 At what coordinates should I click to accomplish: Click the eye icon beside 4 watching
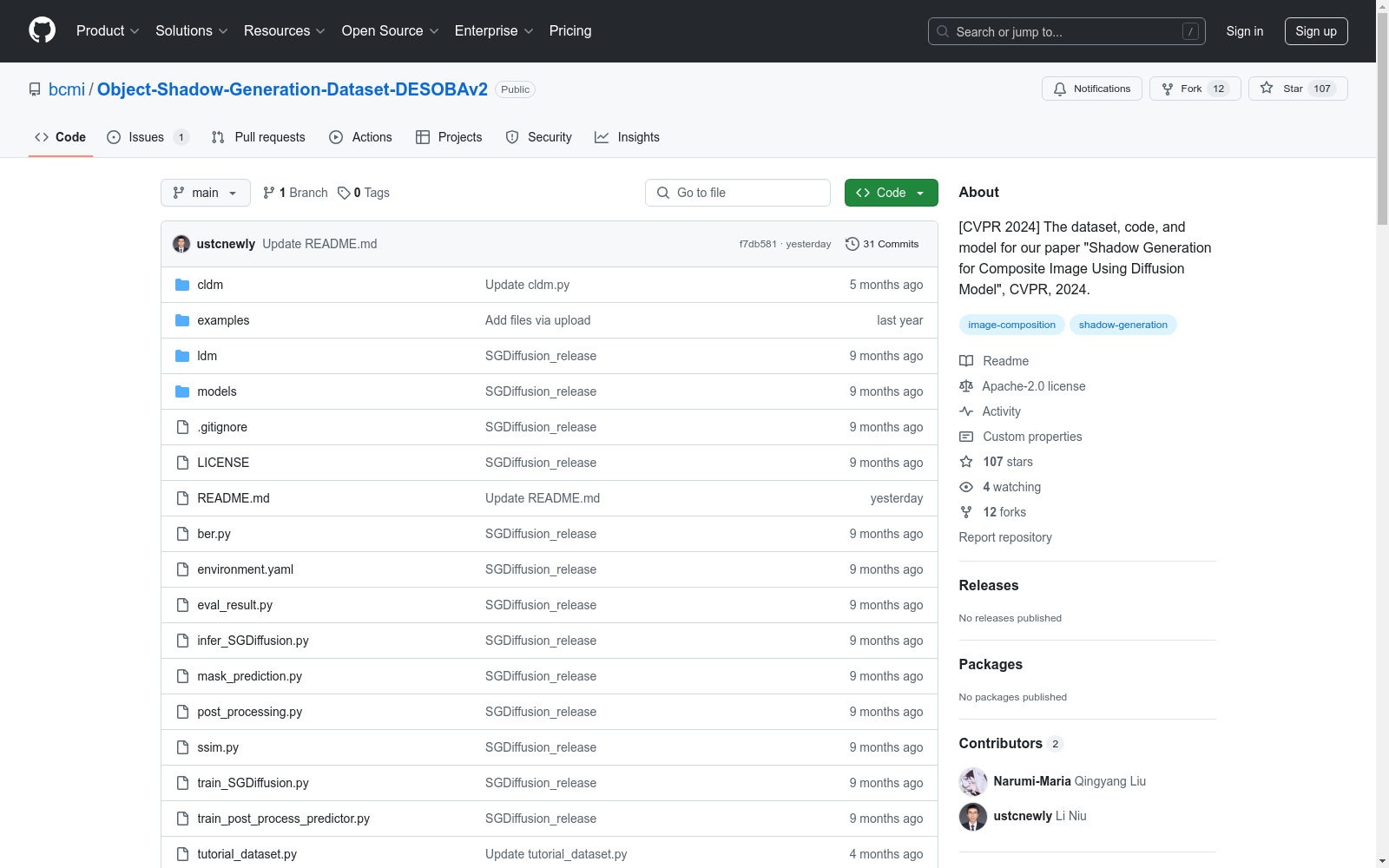pyautogui.click(x=966, y=487)
